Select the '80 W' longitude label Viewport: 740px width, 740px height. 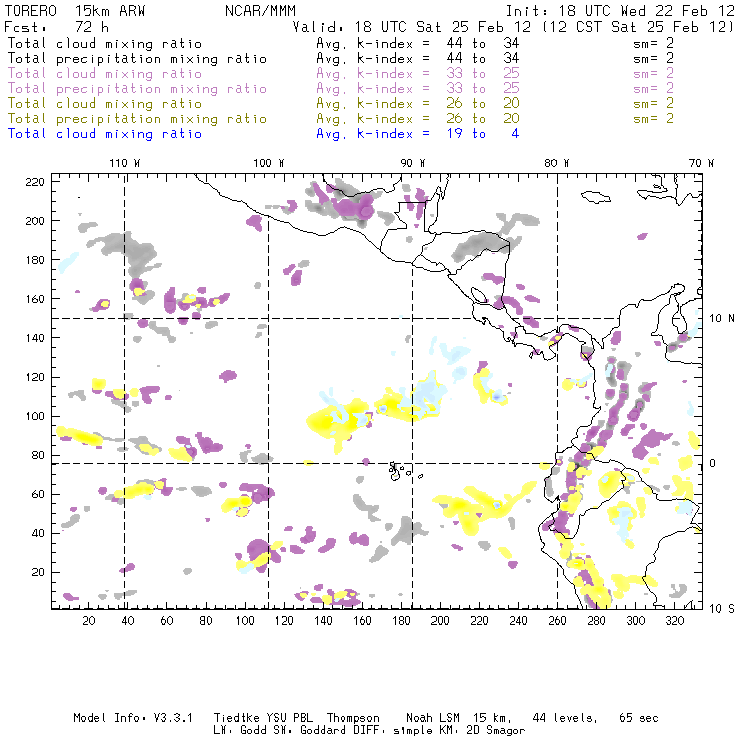(x=556, y=163)
